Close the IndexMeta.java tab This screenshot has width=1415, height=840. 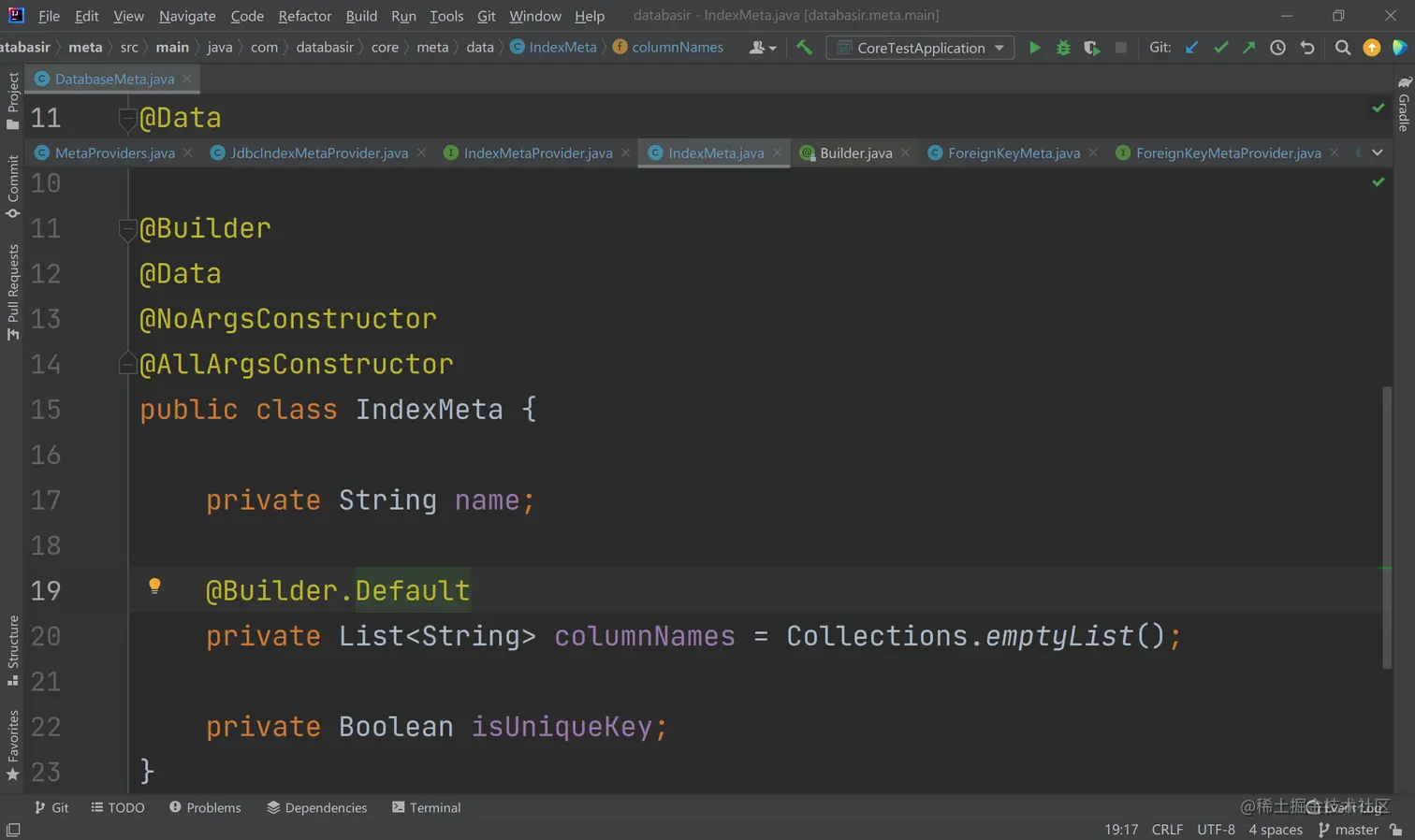777,152
